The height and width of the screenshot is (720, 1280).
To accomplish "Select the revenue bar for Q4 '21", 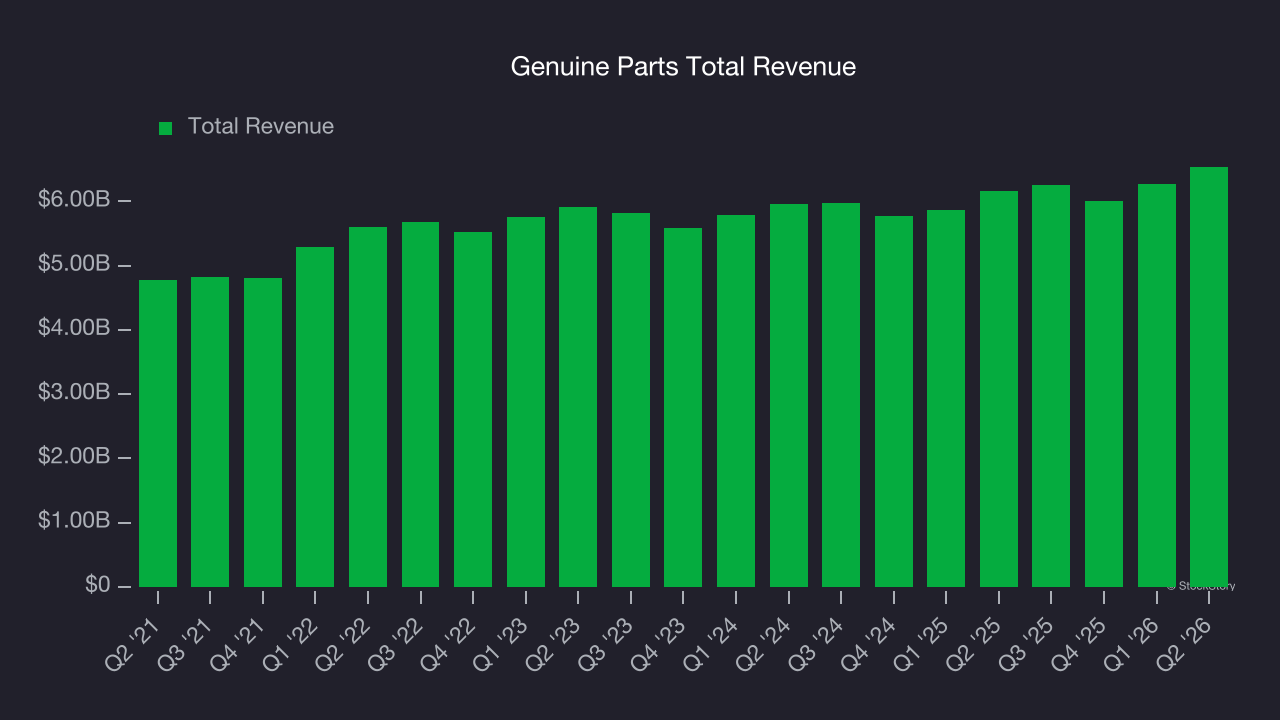I will [263, 432].
